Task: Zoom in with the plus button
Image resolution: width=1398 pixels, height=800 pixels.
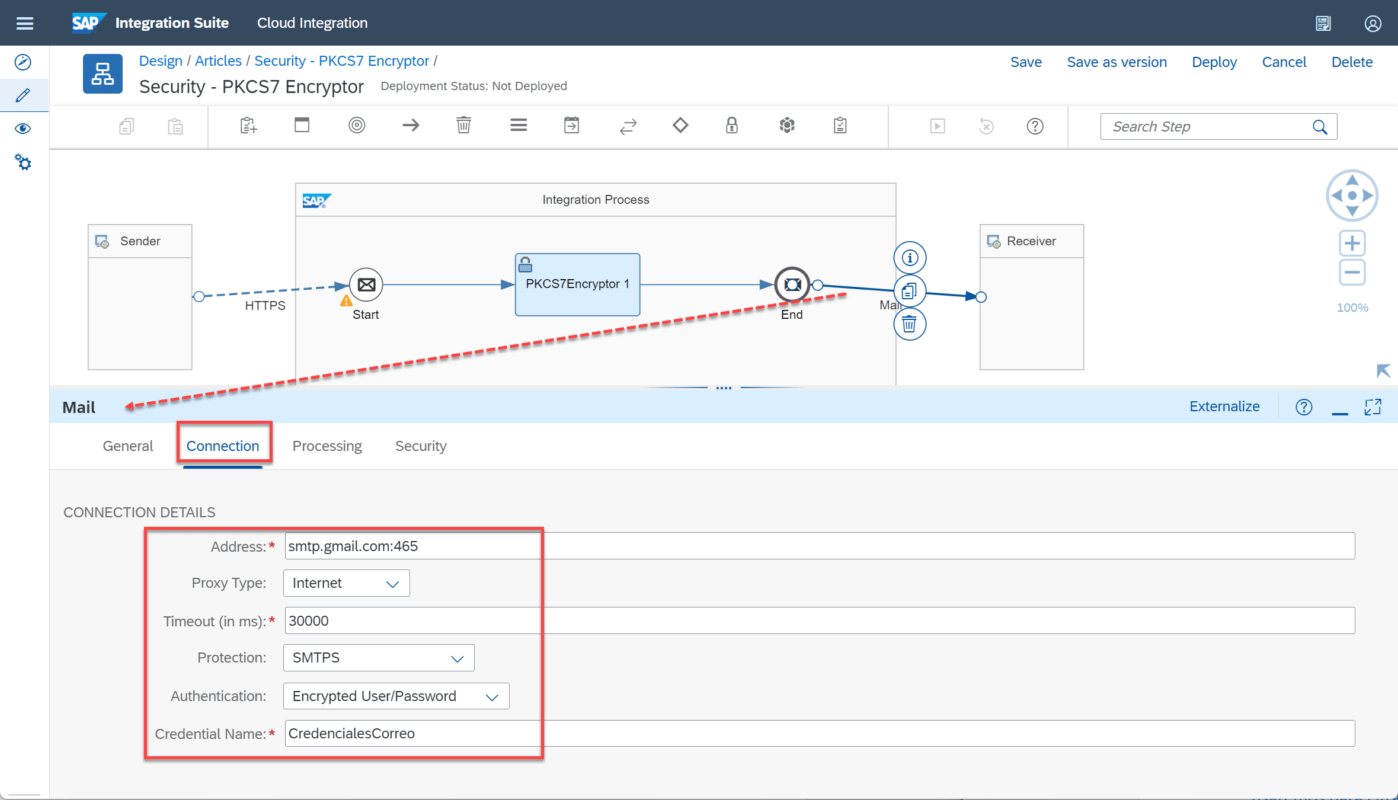Action: 1352,243
